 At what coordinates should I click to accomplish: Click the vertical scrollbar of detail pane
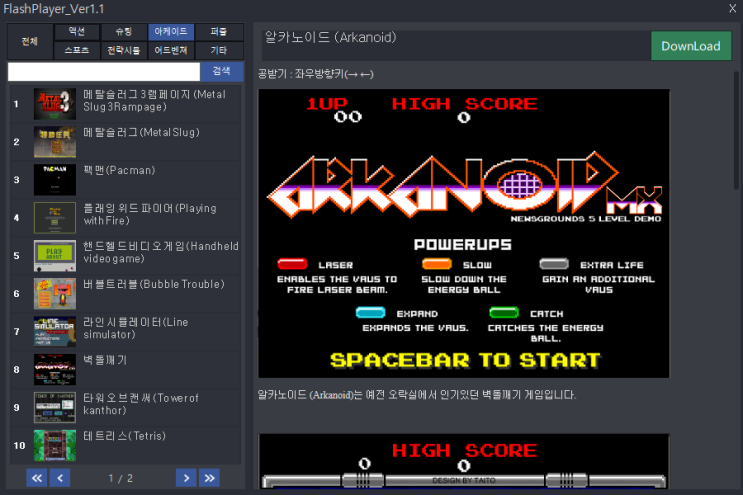tap(736, 130)
